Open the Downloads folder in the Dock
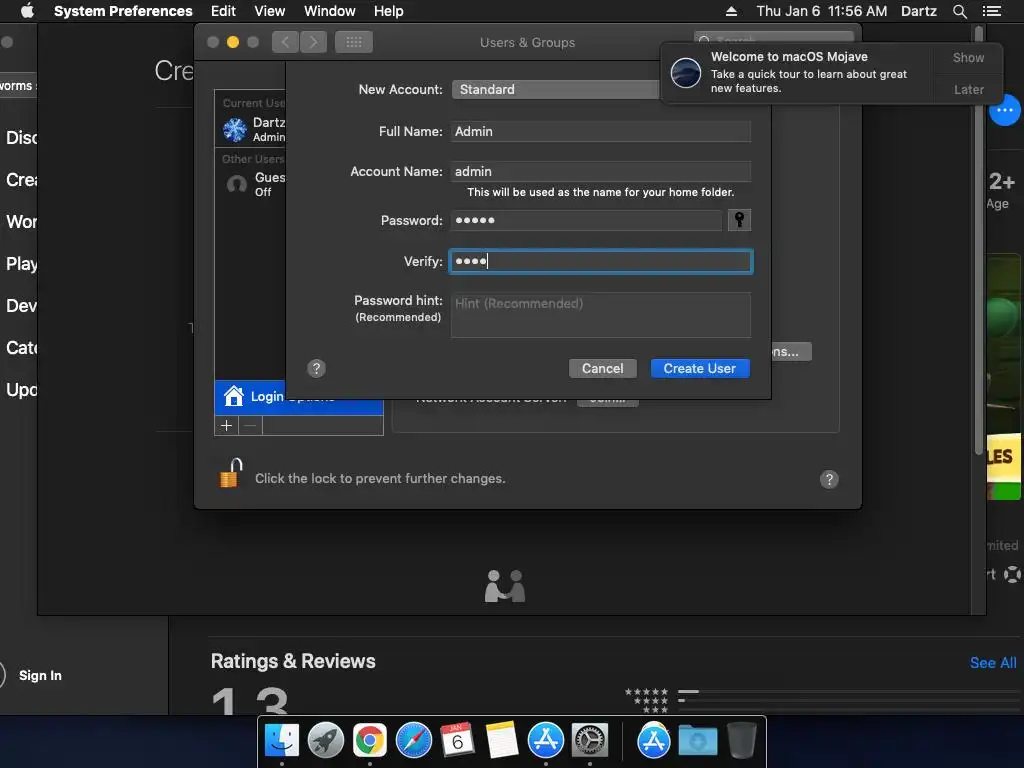The width and height of the screenshot is (1024, 768). click(x=697, y=741)
